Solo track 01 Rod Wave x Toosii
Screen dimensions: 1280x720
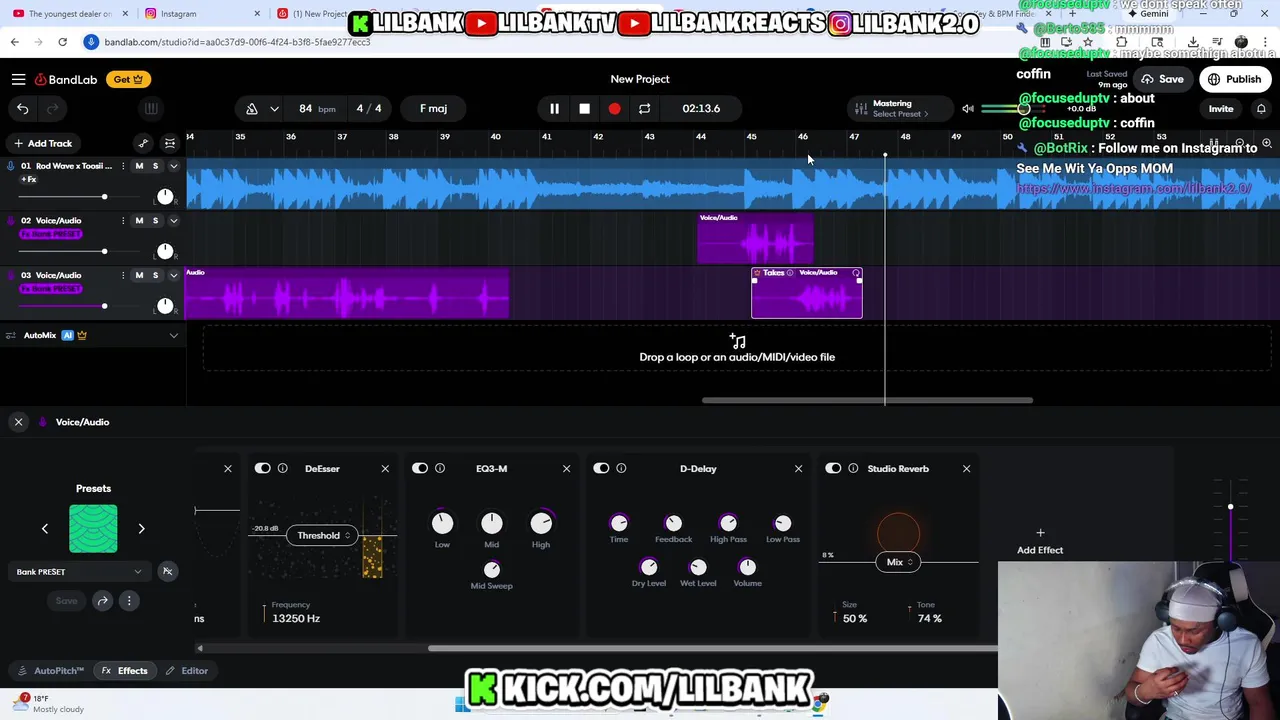[155, 166]
